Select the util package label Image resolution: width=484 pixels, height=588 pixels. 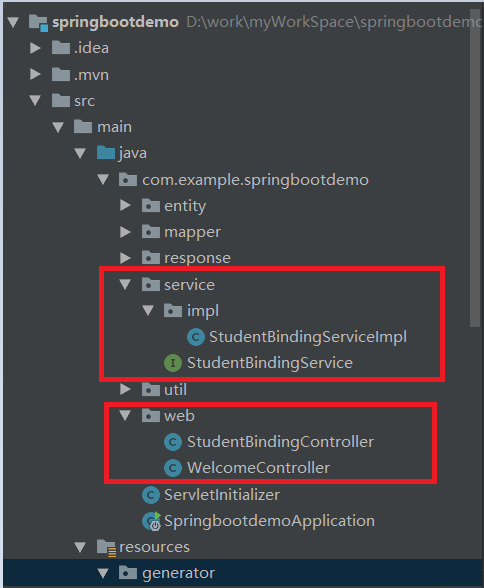[x=175, y=390]
